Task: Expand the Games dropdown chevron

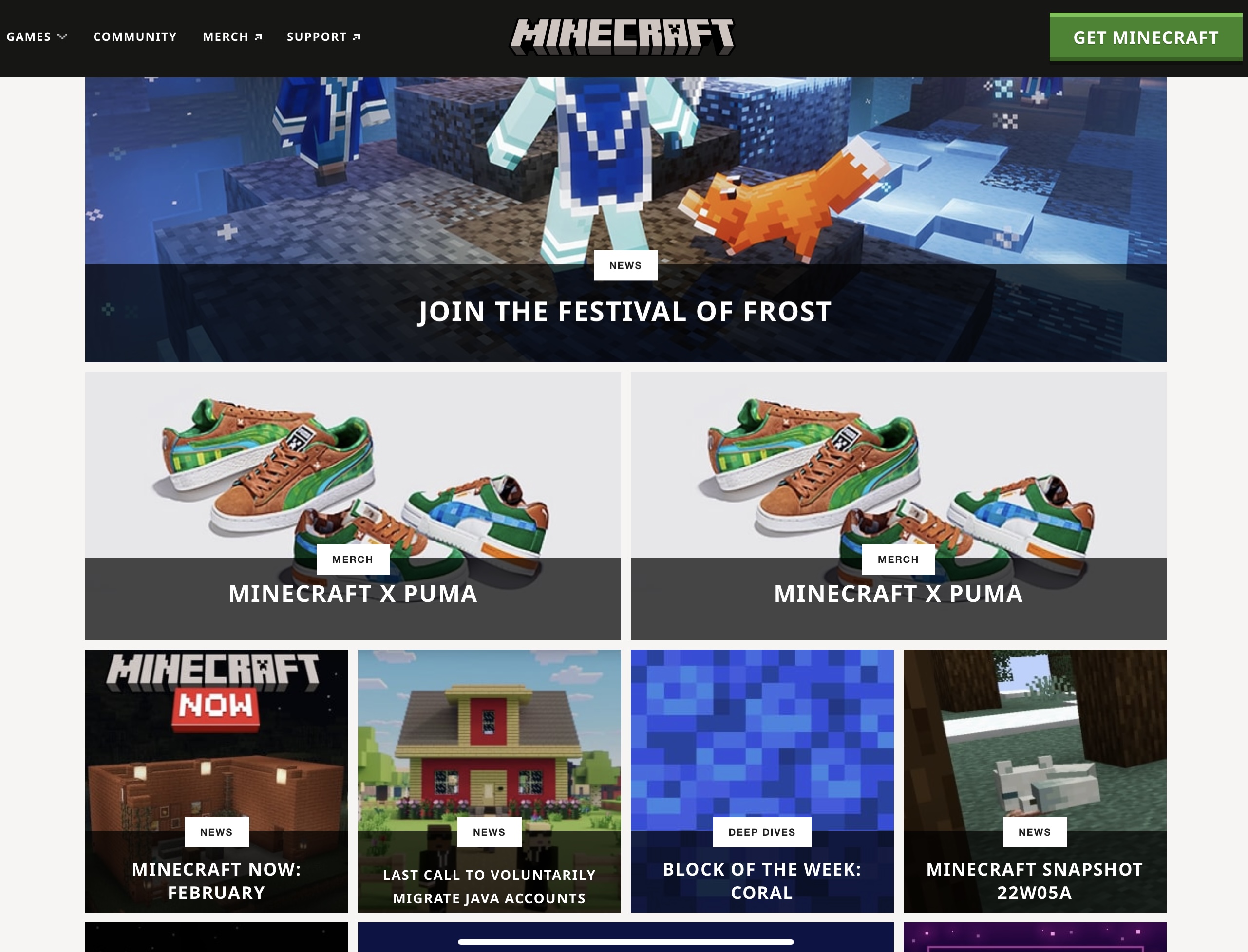Action: [x=62, y=37]
